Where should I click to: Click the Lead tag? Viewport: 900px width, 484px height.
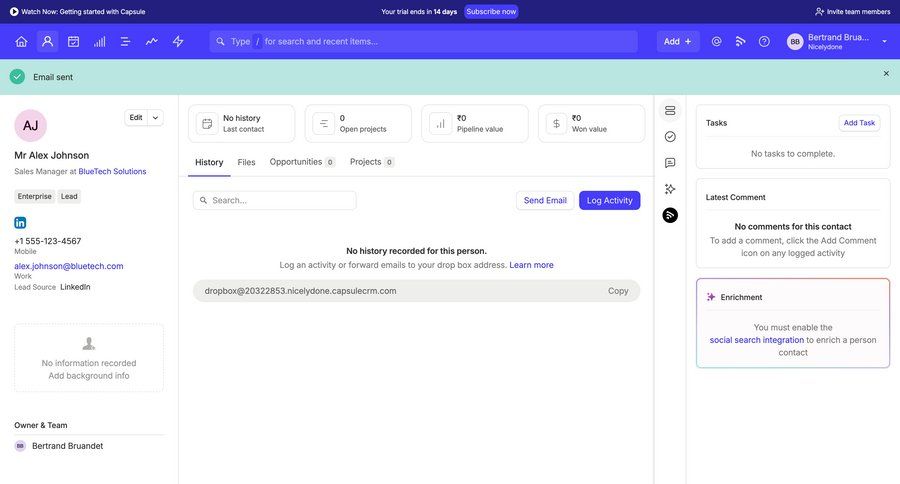69,196
